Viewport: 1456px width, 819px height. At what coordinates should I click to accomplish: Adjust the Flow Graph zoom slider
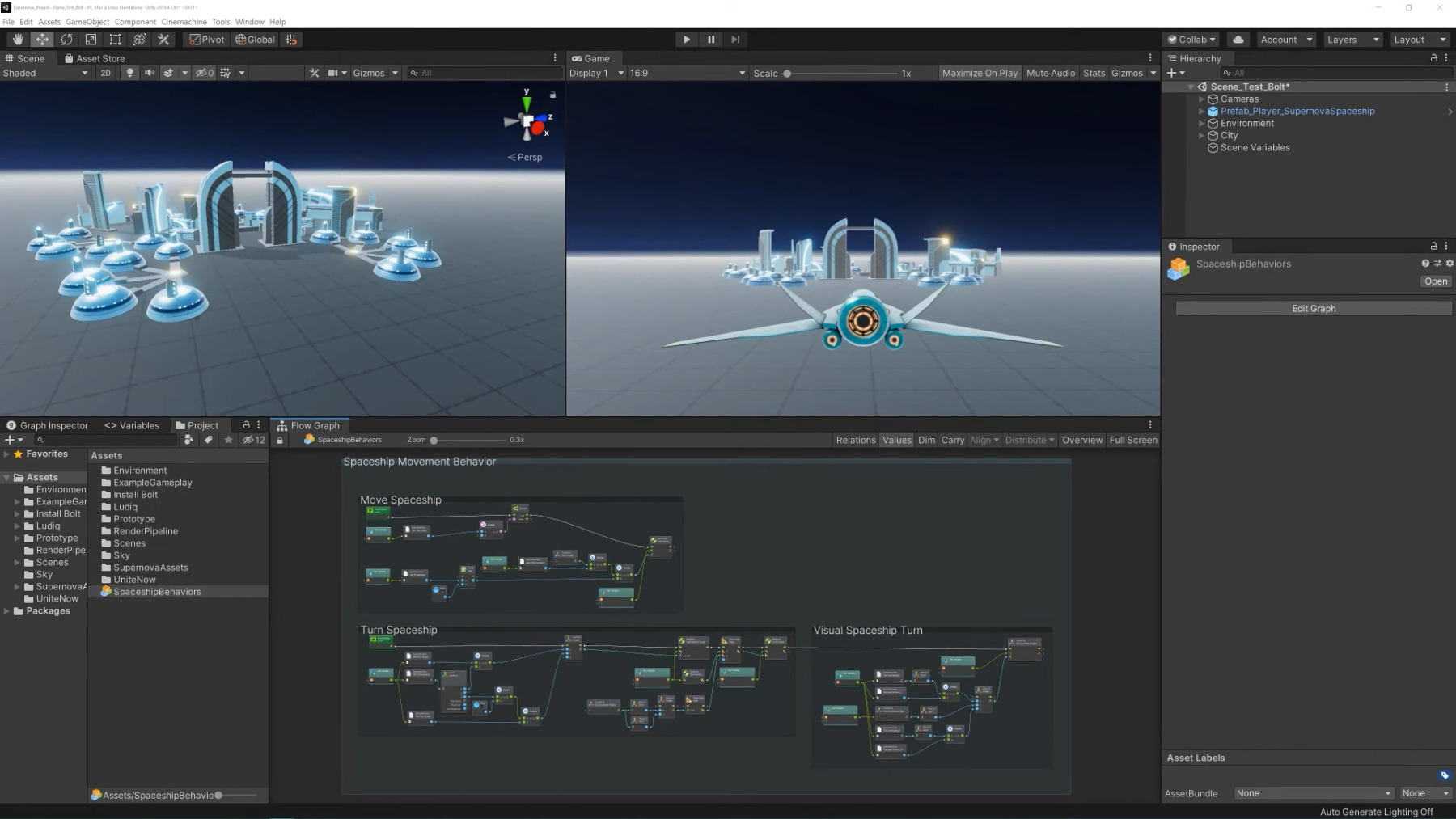pyautogui.click(x=434, y=441)
